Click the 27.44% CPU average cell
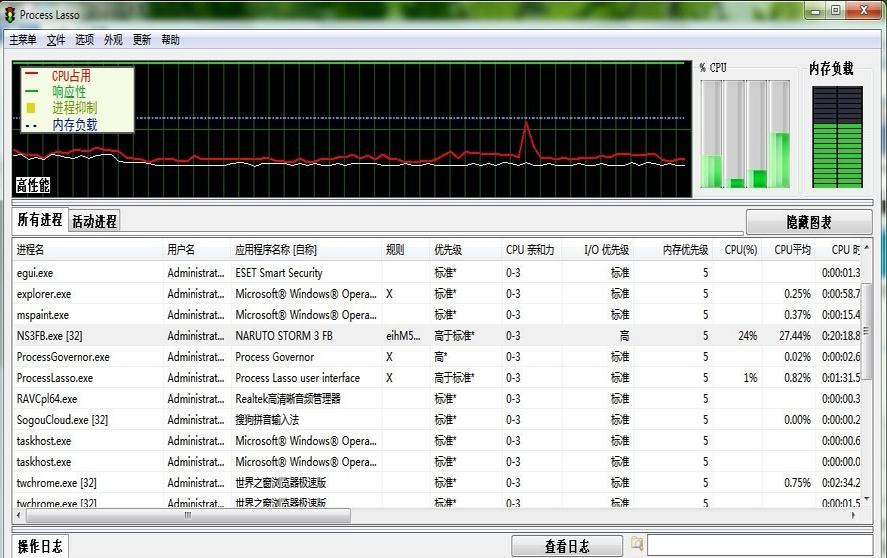887x558 pixels. [x=795, y=336]
